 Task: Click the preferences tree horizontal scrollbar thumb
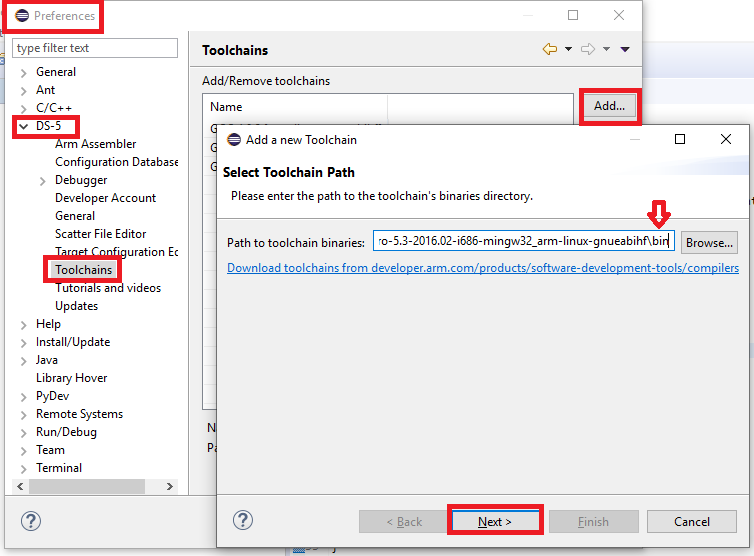click(x=87, y=486)
